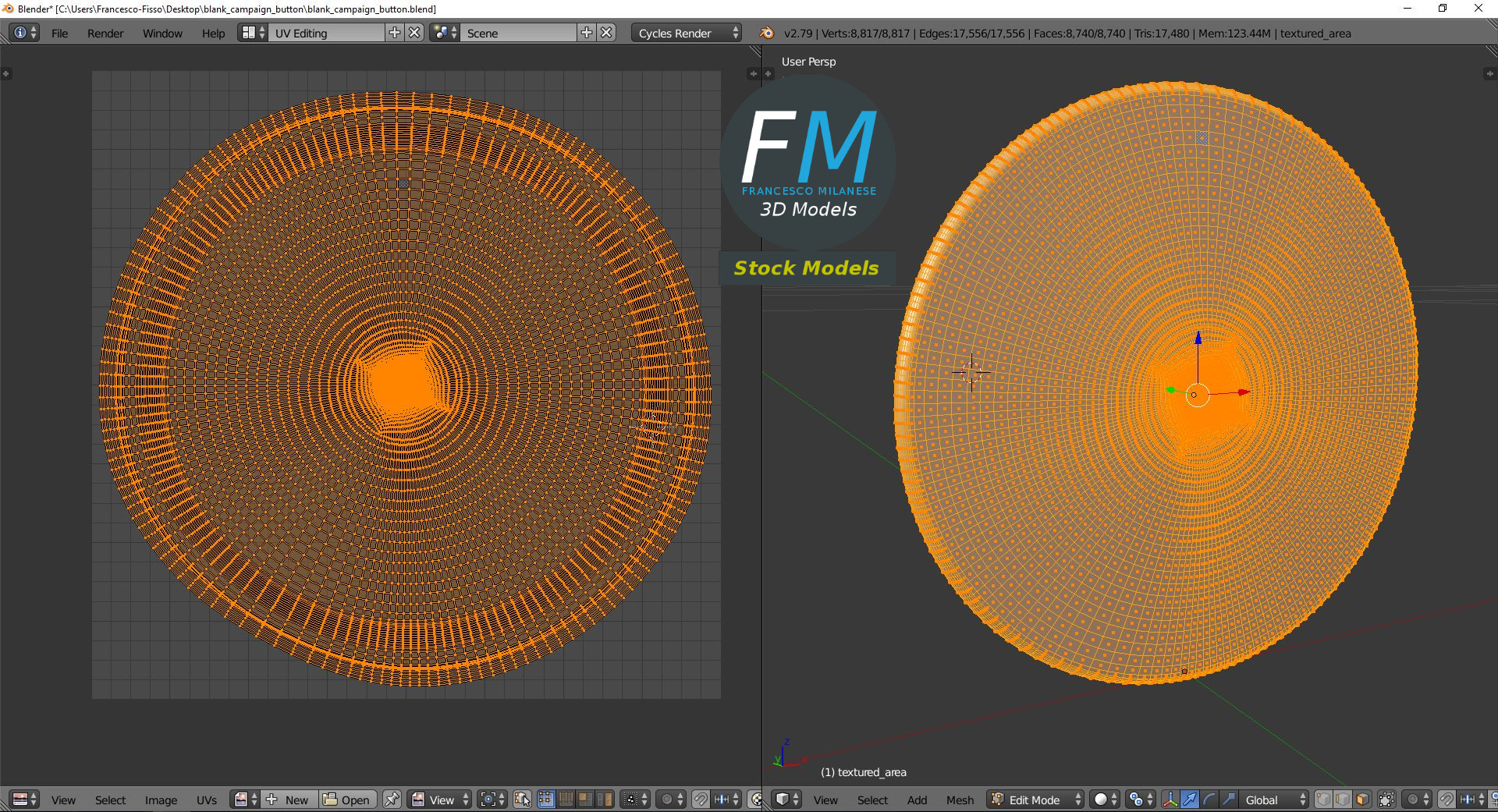
Task: Toggle the pin image icon
Action: (392, 800)
